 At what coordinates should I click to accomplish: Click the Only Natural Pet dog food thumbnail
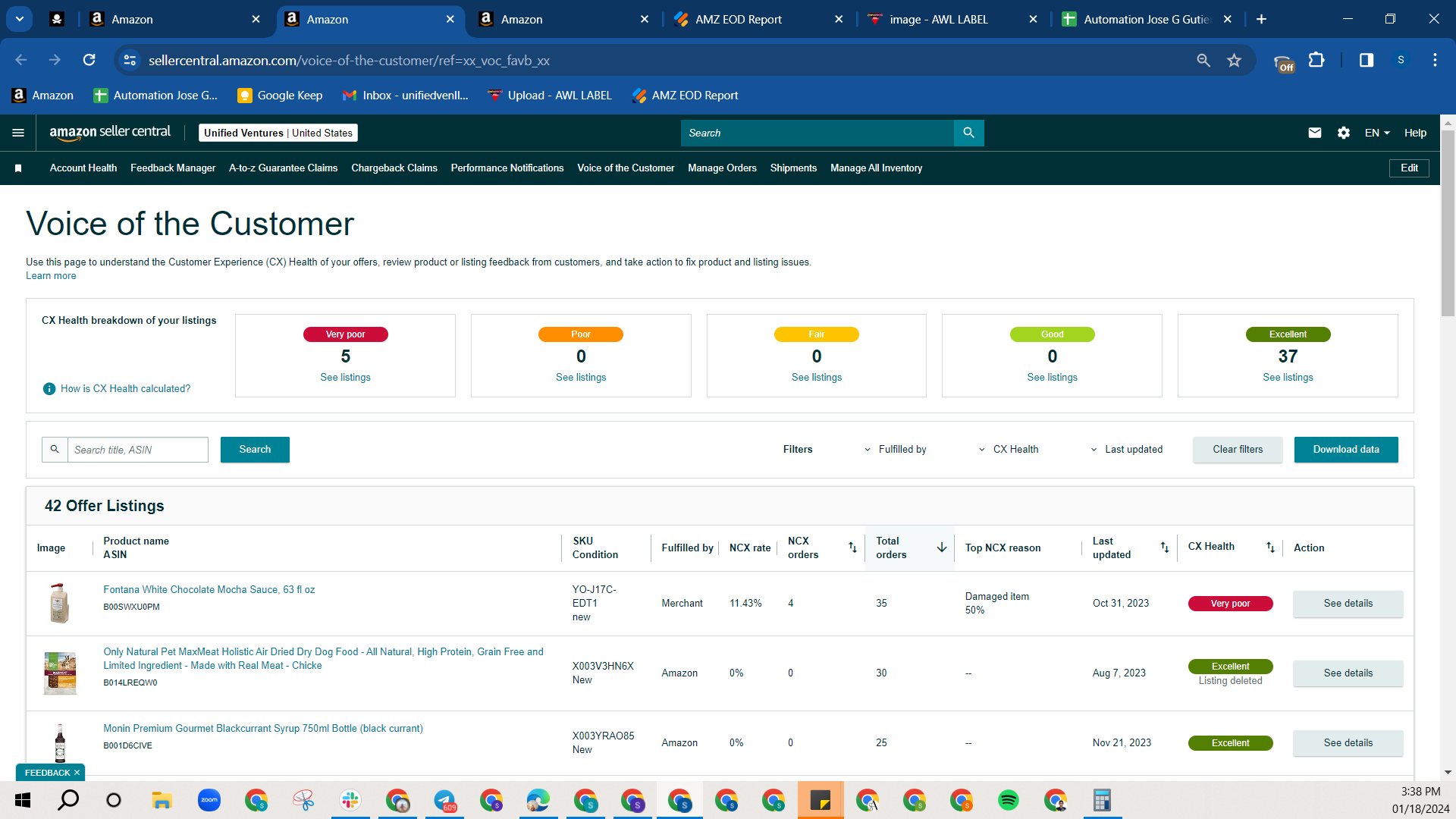[59, 673]
